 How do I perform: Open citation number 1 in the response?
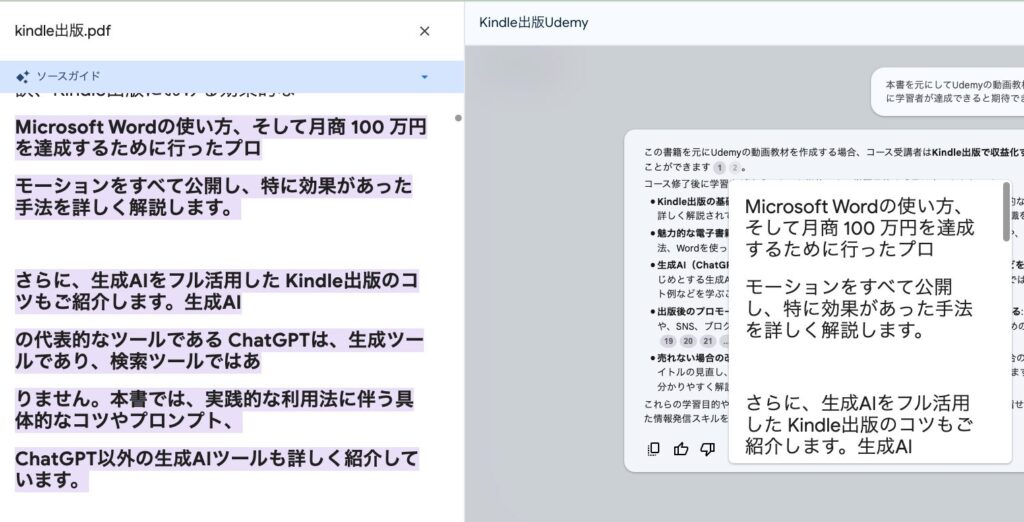719,168
